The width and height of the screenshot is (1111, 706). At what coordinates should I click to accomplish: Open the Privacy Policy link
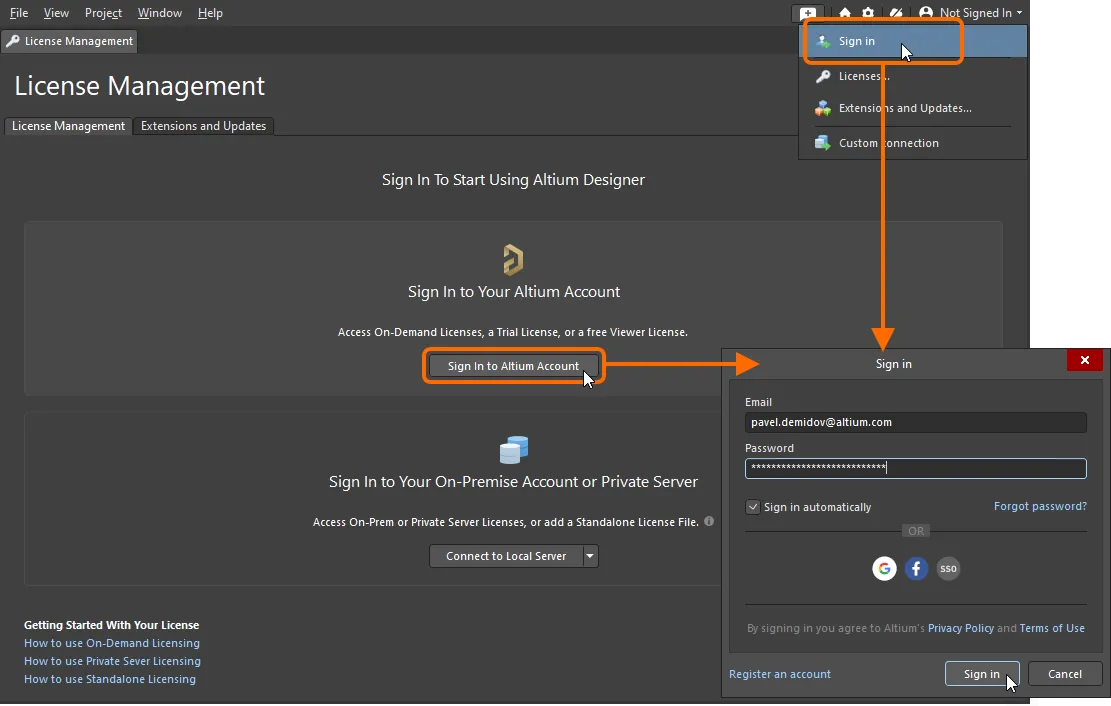(x=961, y=628)
